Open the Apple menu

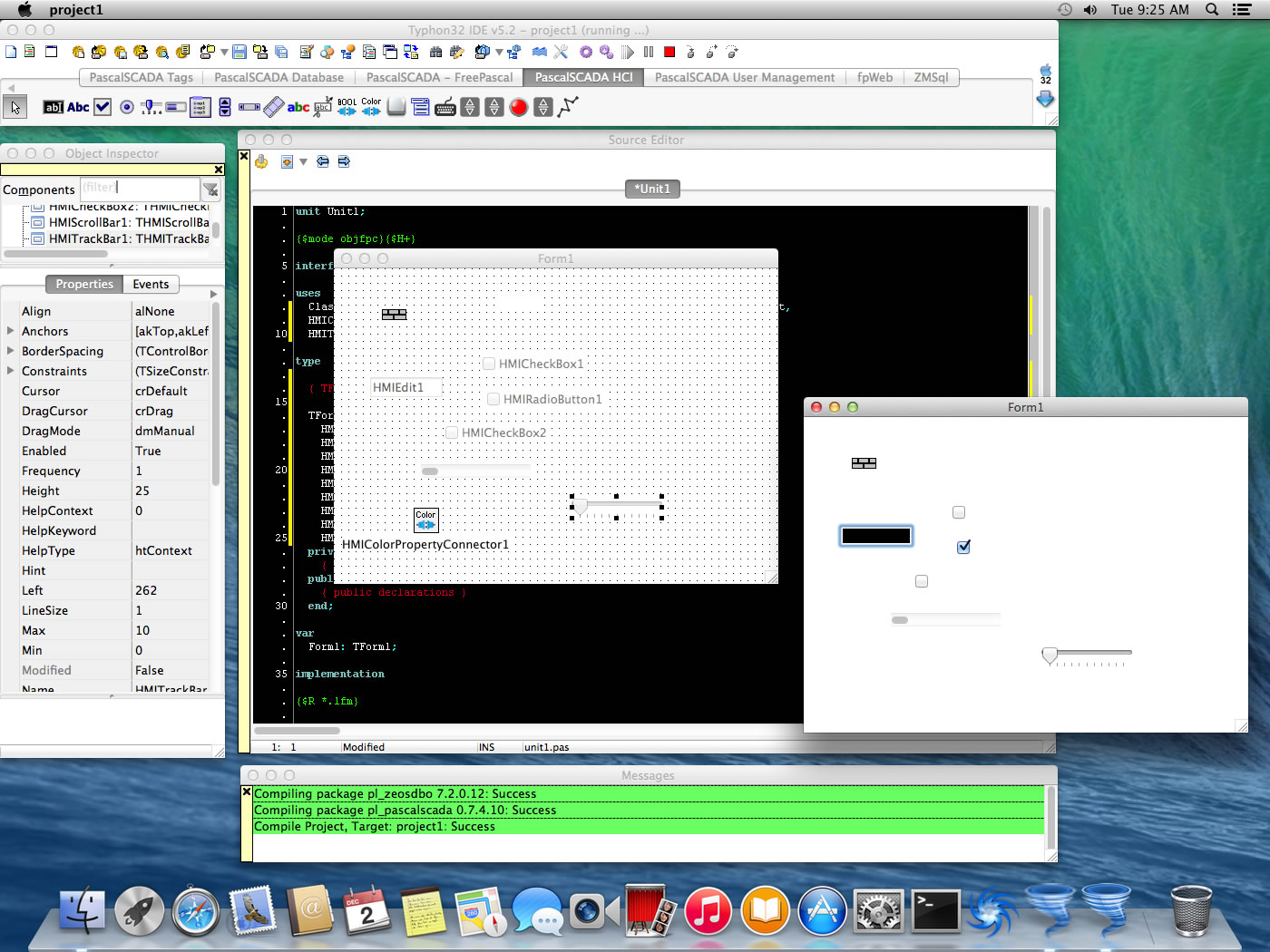[x=24, y=10]
